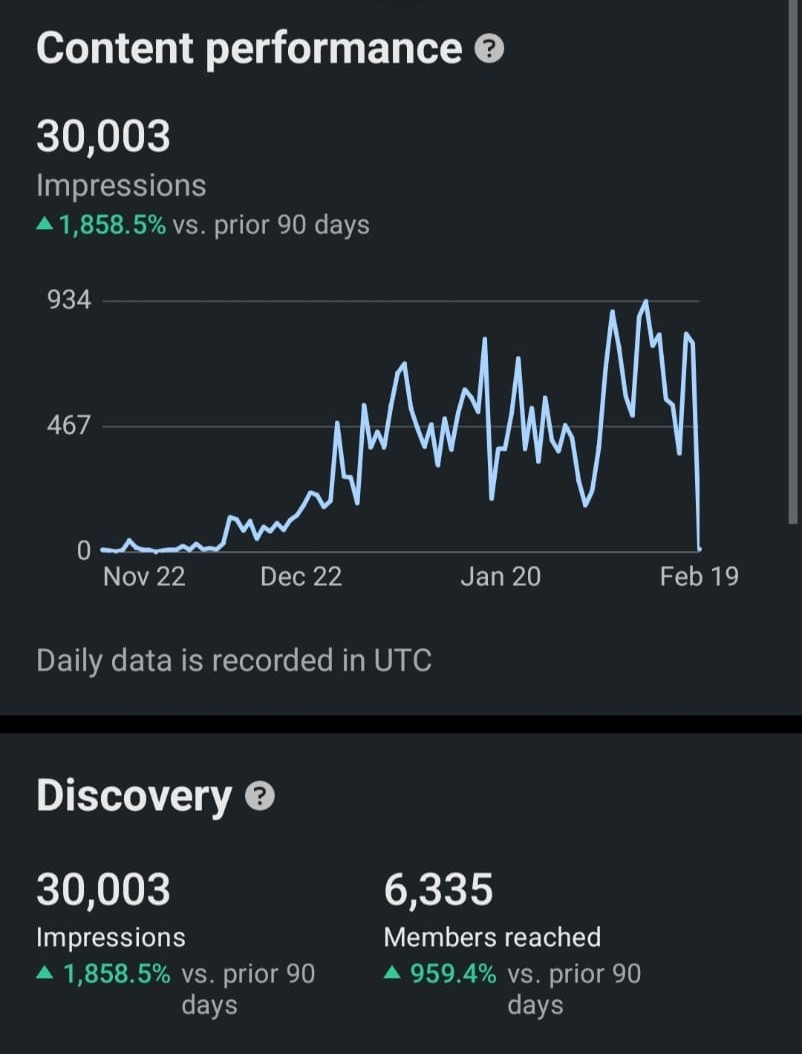The height and width of the screenshot is (1054, 802).
Task: Select the Content performance heading
Action: [249, 49]
